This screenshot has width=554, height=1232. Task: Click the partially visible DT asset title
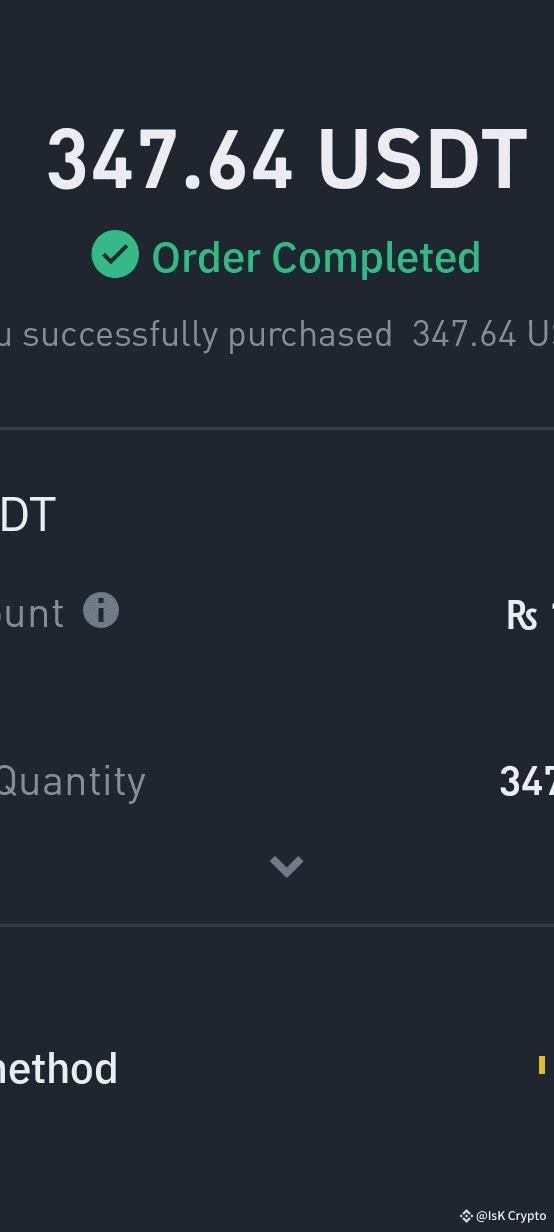(x=27, y=515)
